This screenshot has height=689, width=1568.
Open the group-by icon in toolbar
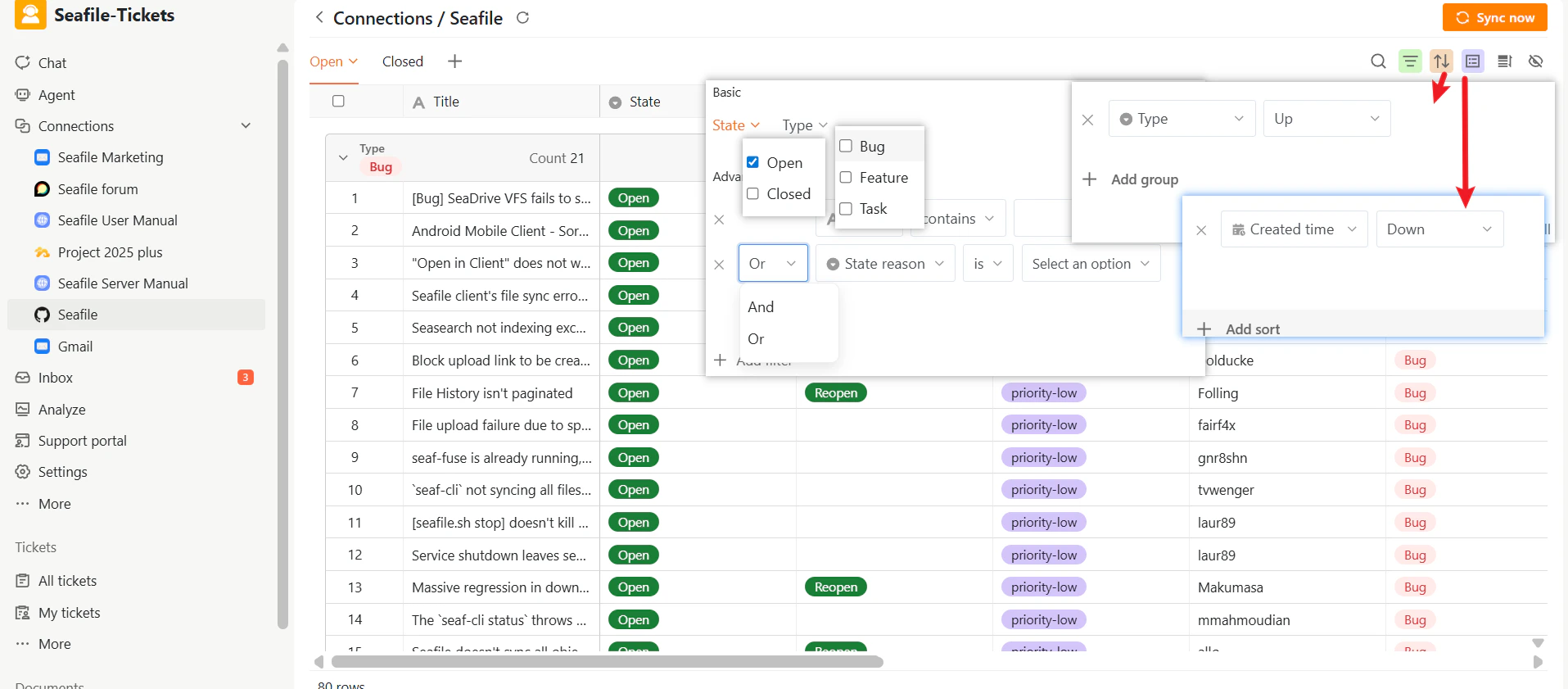coord(1473,61)
